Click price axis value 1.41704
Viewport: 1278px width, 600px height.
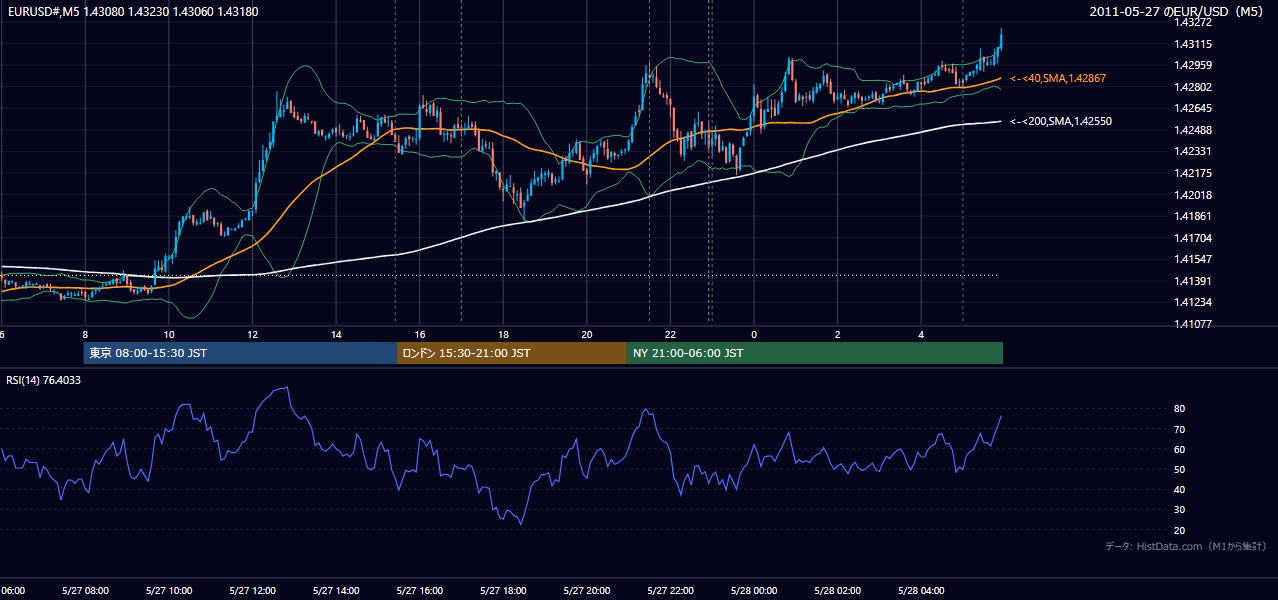(1193, 238)
